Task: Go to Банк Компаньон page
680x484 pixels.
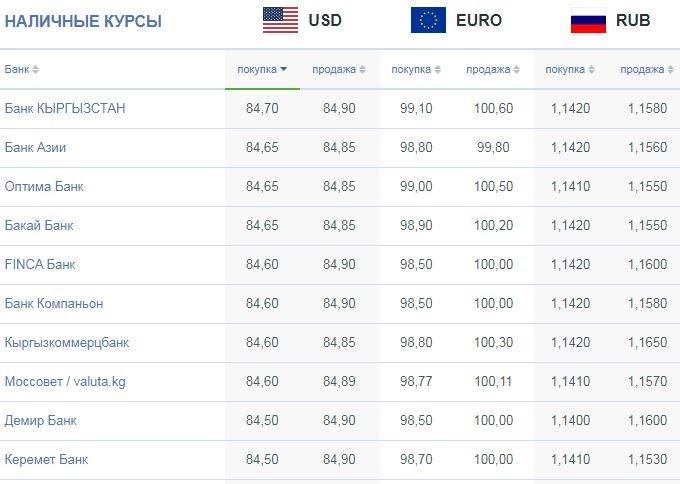Action: [x=54, y=304]
